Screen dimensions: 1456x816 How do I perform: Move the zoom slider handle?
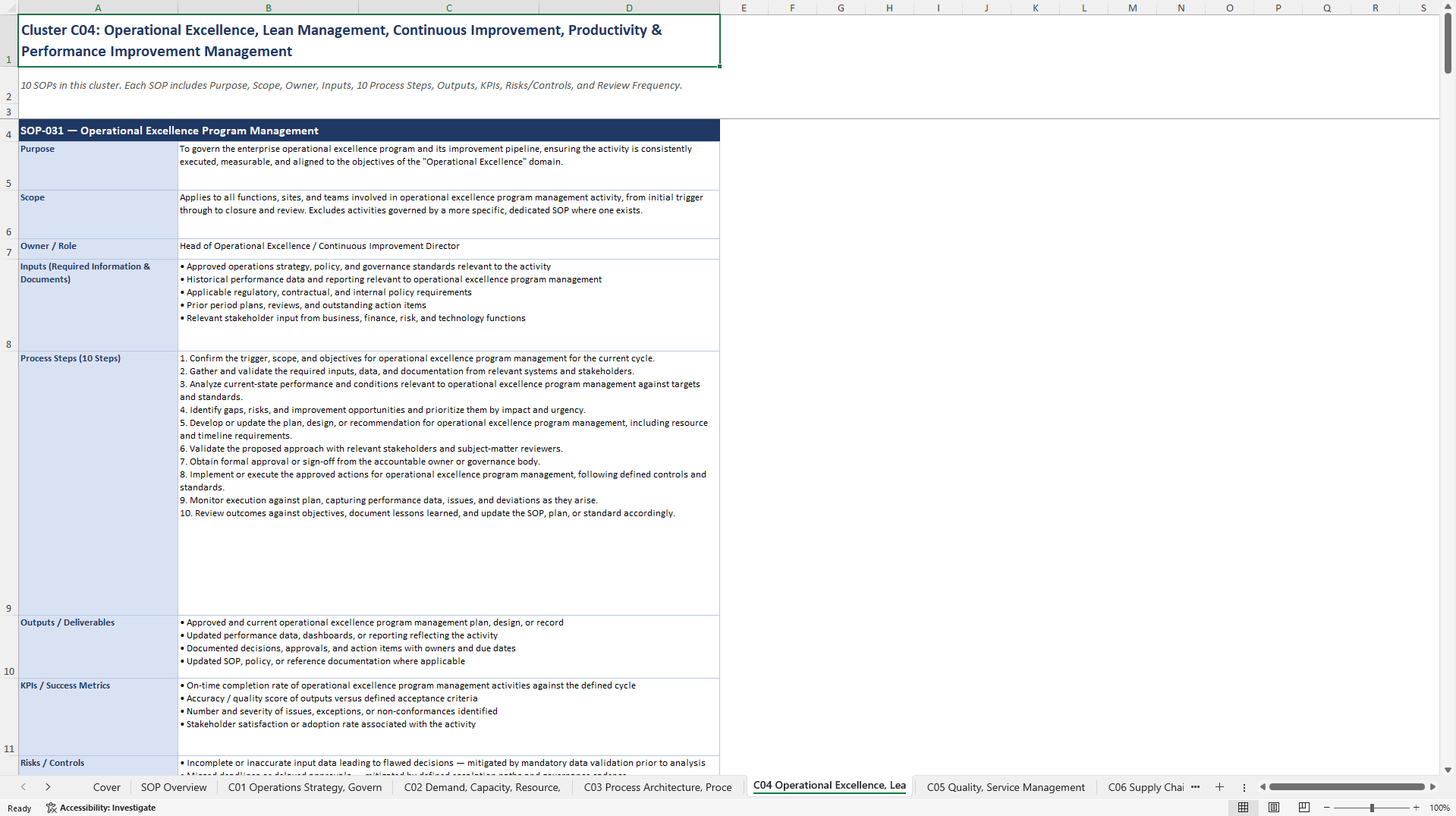point(1372,808)
